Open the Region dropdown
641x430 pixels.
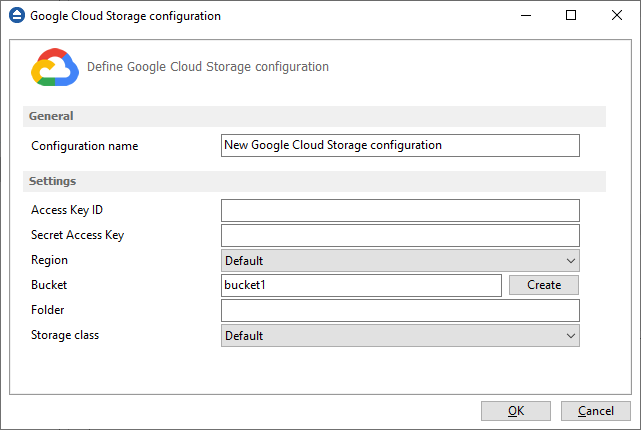400,261
